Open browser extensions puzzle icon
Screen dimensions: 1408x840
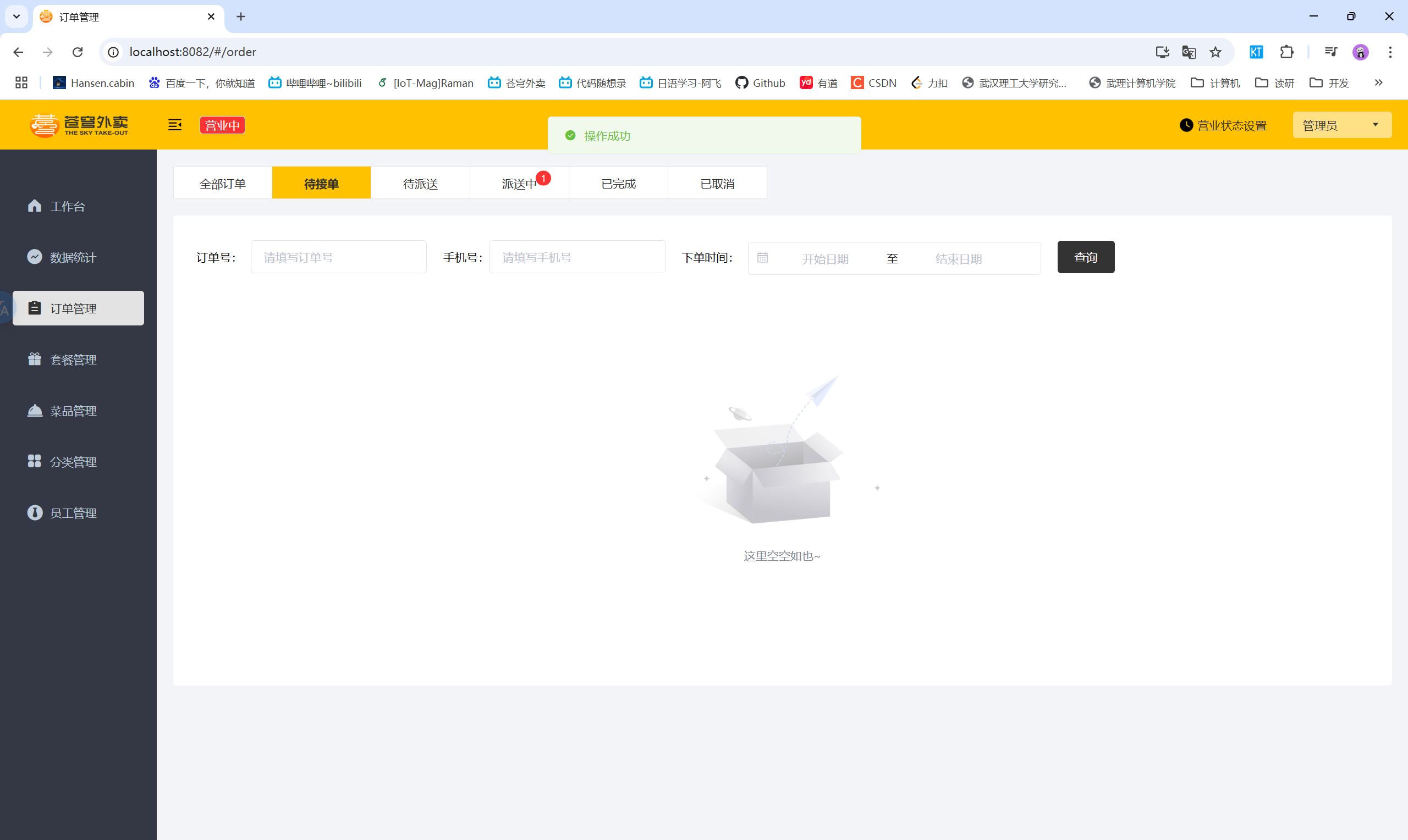click(x=1286, y=52)
